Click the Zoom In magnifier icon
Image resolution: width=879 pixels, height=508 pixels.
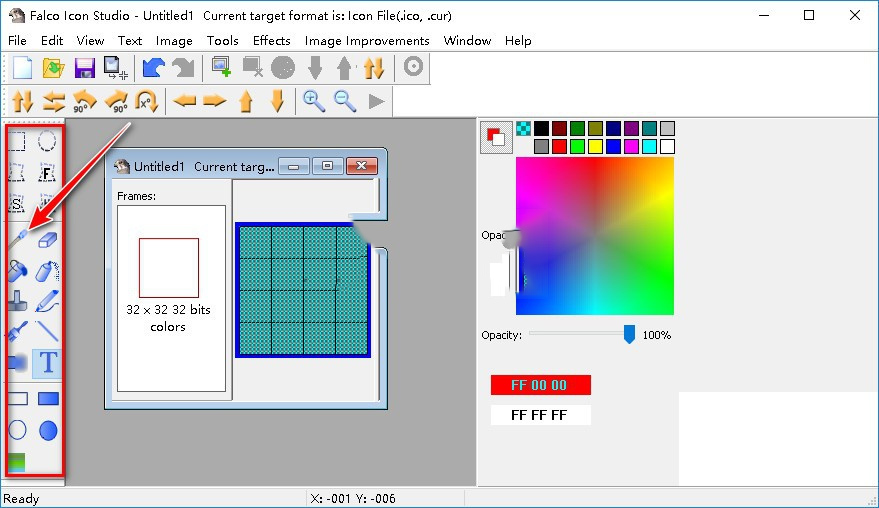point(314,100)
